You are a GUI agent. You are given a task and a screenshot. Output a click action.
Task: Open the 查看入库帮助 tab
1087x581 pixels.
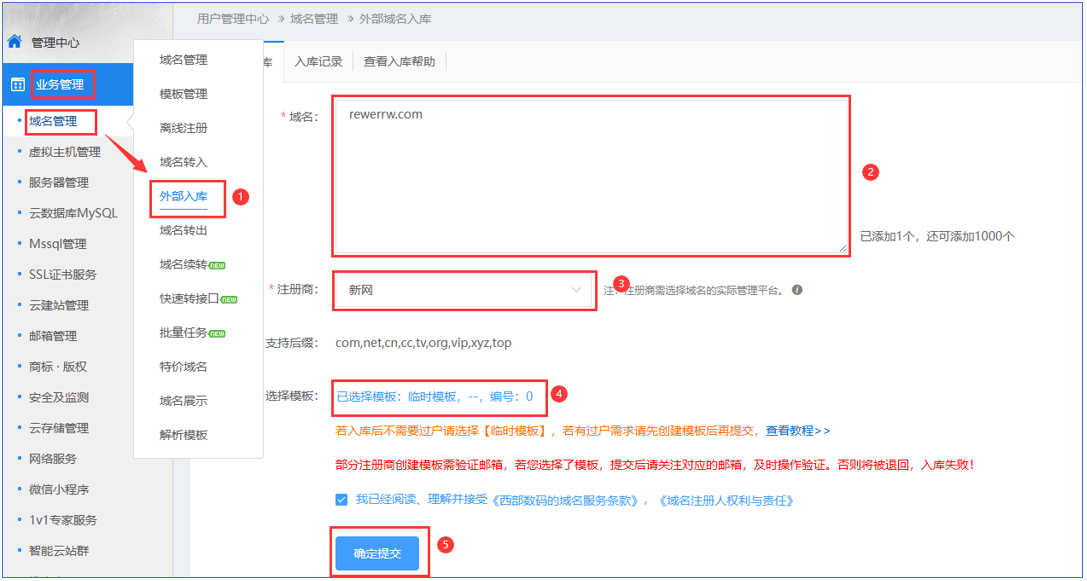(x=399, y=62)
